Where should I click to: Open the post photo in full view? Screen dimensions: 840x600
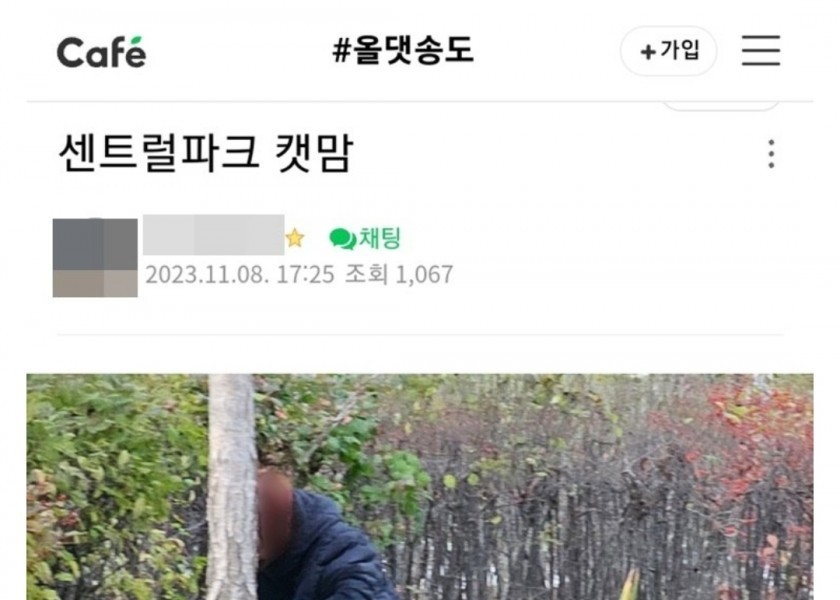pos(420,486)
